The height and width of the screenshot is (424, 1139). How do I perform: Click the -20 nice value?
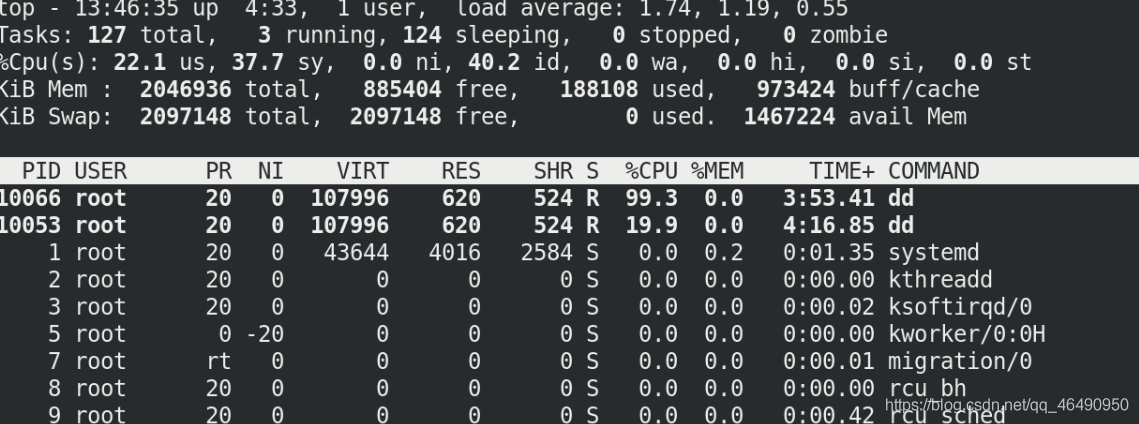pyautogui.click(x=264, y=334)
